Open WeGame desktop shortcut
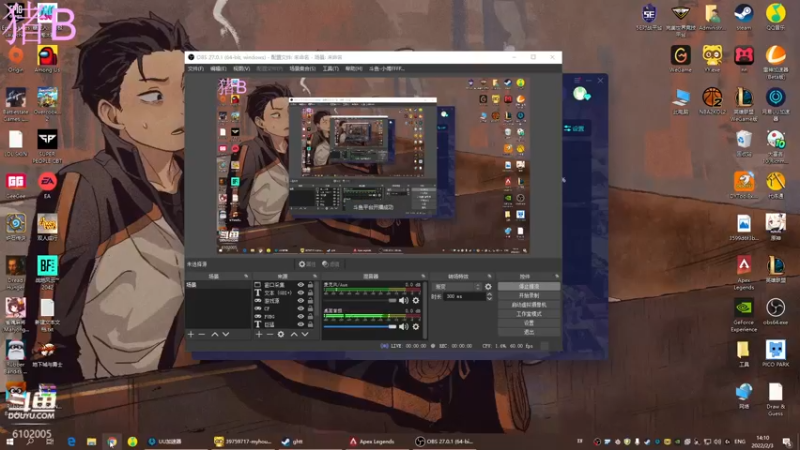The width and height of the screenshot is (800, 450). 681,59
